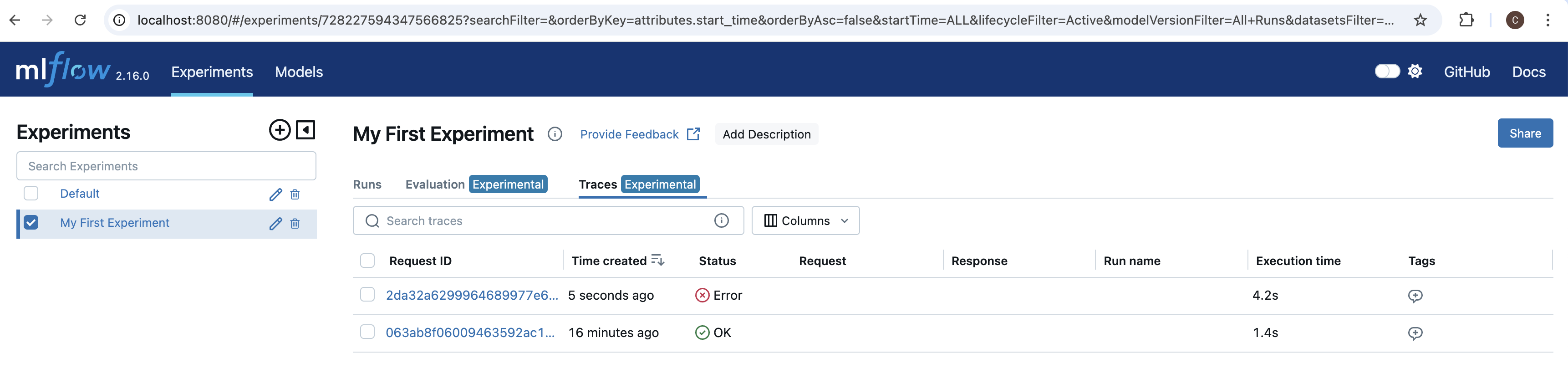The image size is (1568, 389).
Task: Open the browser profile avatar
Action: pos(1514,20)
